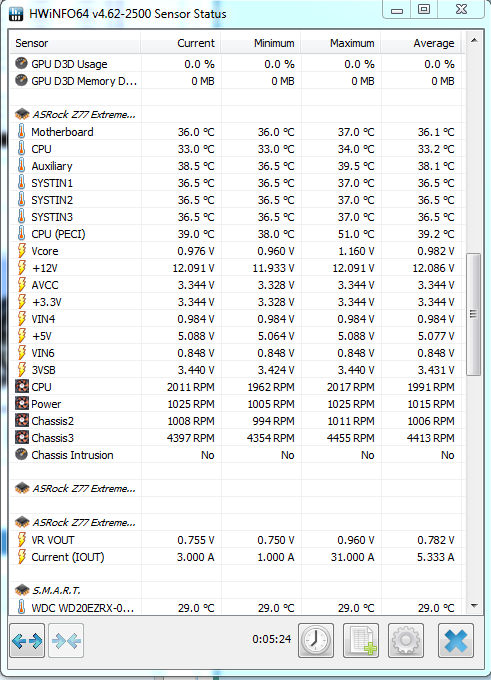Viewport: 491px width, 680px height.
Task: Click the HWiNFO64 title bar app icon
Action: point(16,14)
